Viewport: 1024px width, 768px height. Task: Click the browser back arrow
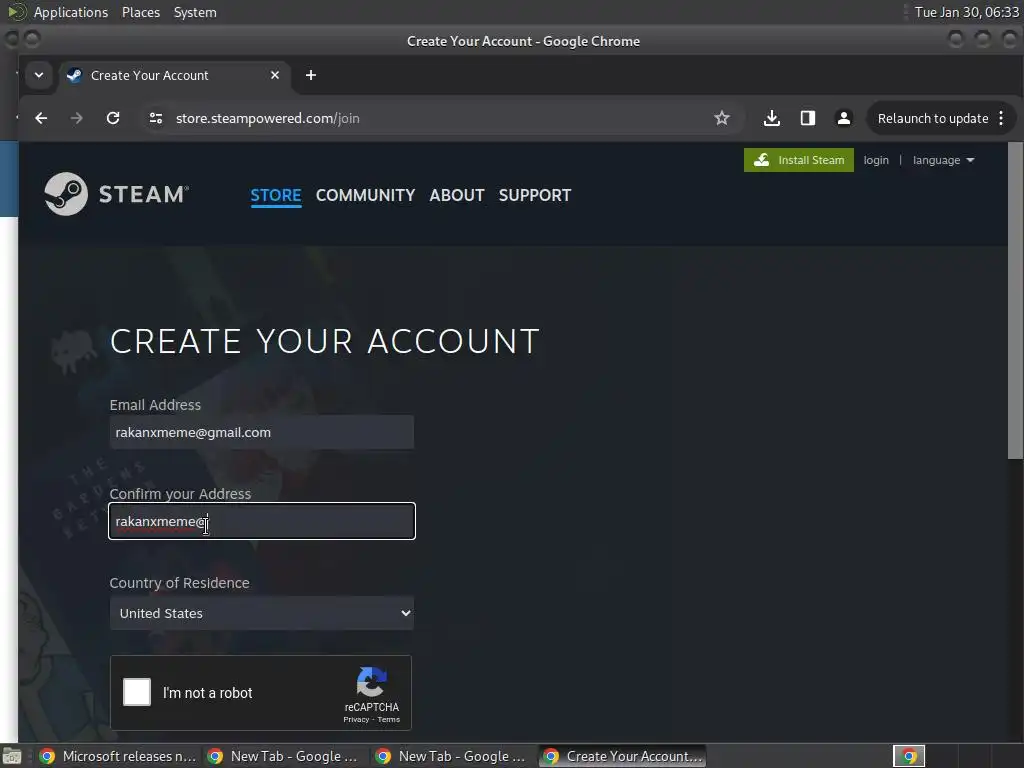(x=41, y=118)
